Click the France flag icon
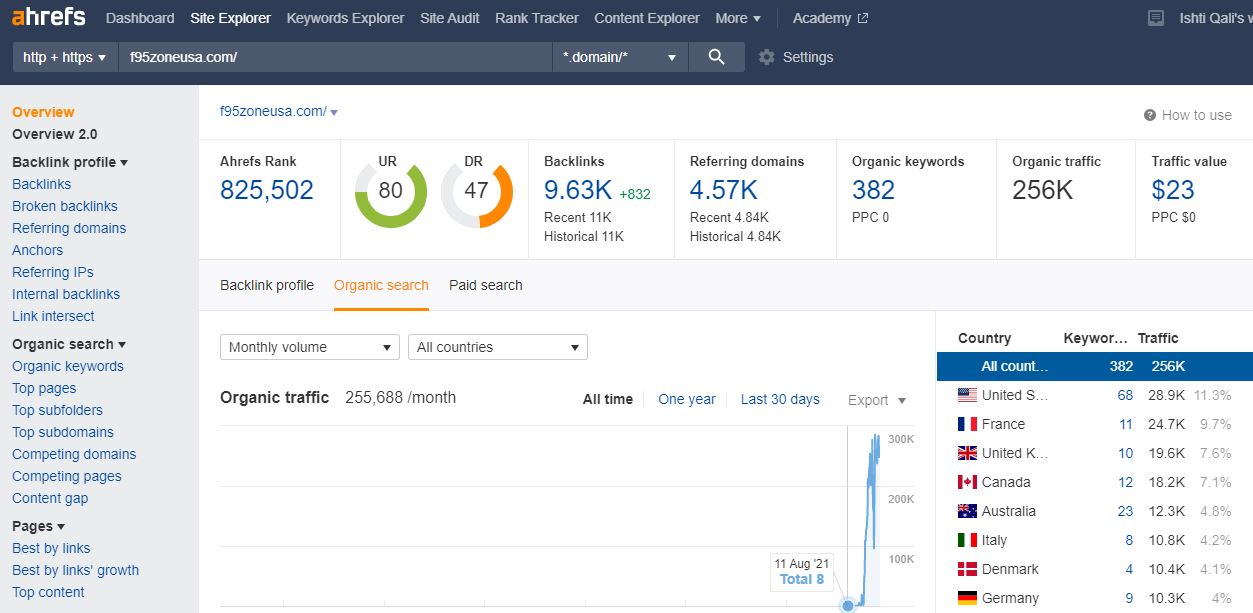 point(967,424)
